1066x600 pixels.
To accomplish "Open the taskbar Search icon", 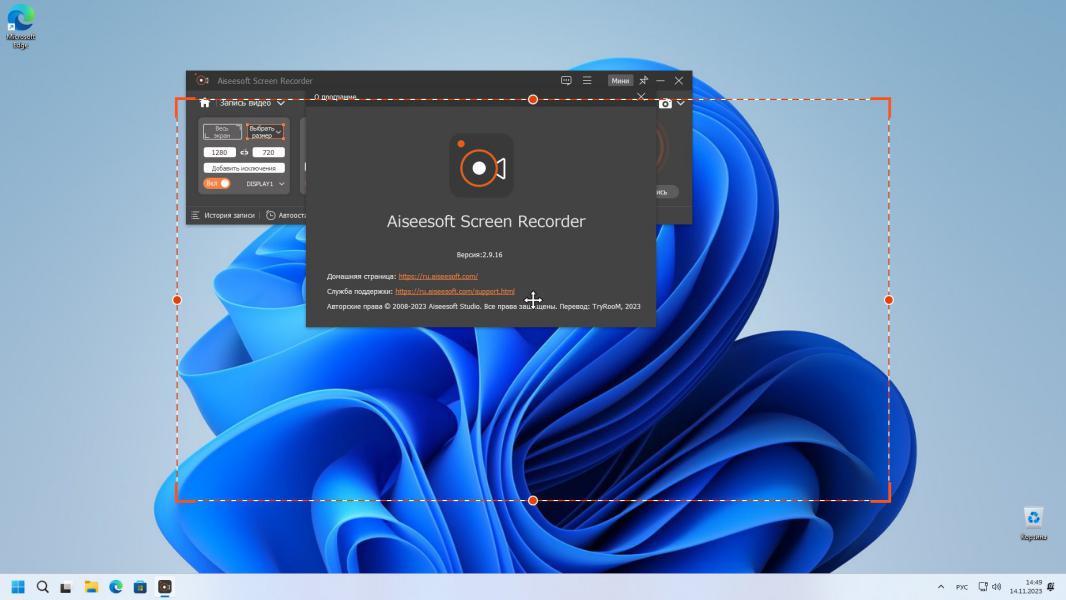I will point(42,587).
